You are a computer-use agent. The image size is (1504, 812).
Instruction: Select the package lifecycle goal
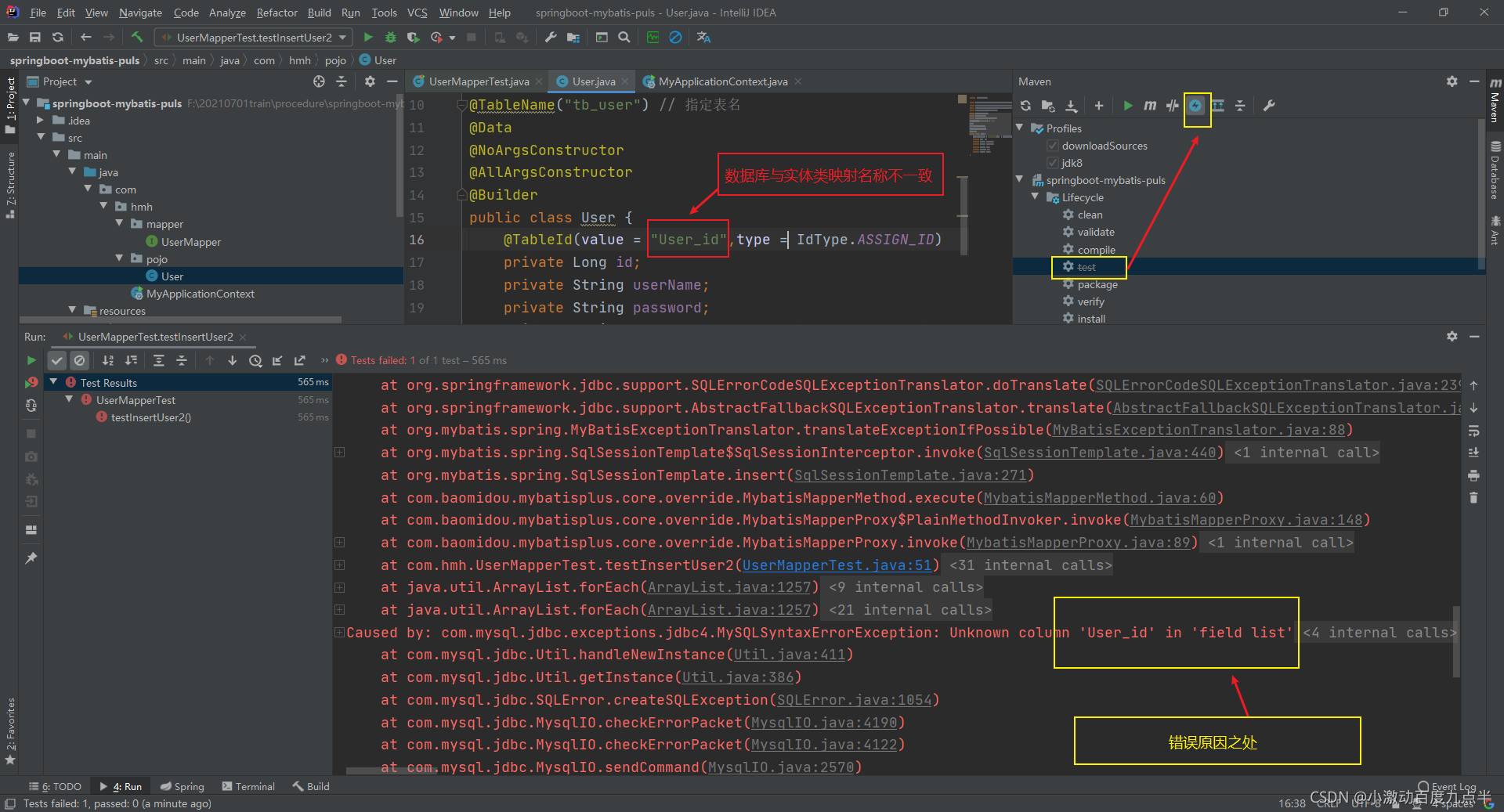1097,284
